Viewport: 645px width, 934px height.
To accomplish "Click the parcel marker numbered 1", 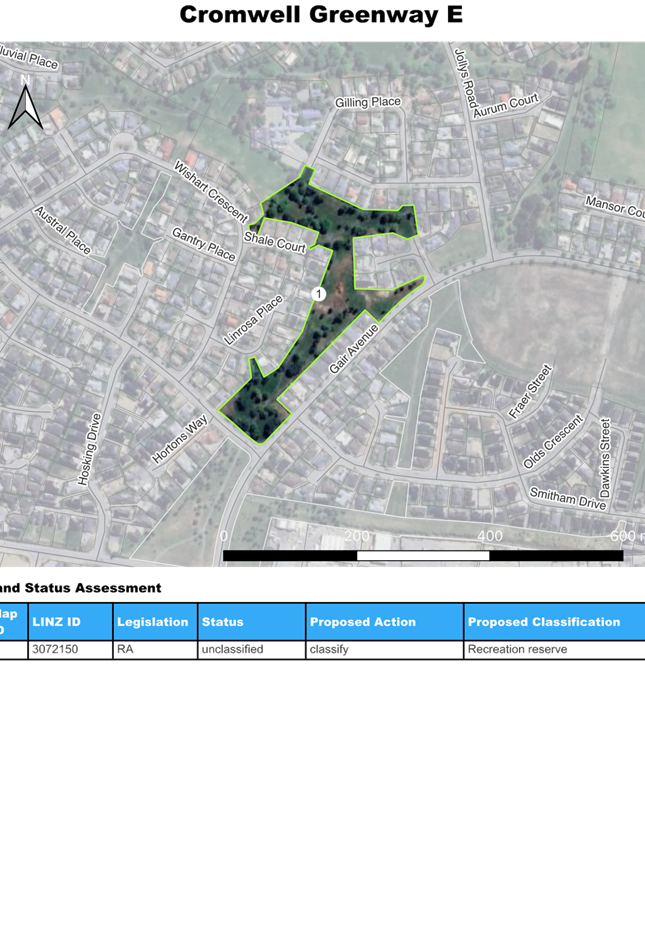I will pos(318,294).
